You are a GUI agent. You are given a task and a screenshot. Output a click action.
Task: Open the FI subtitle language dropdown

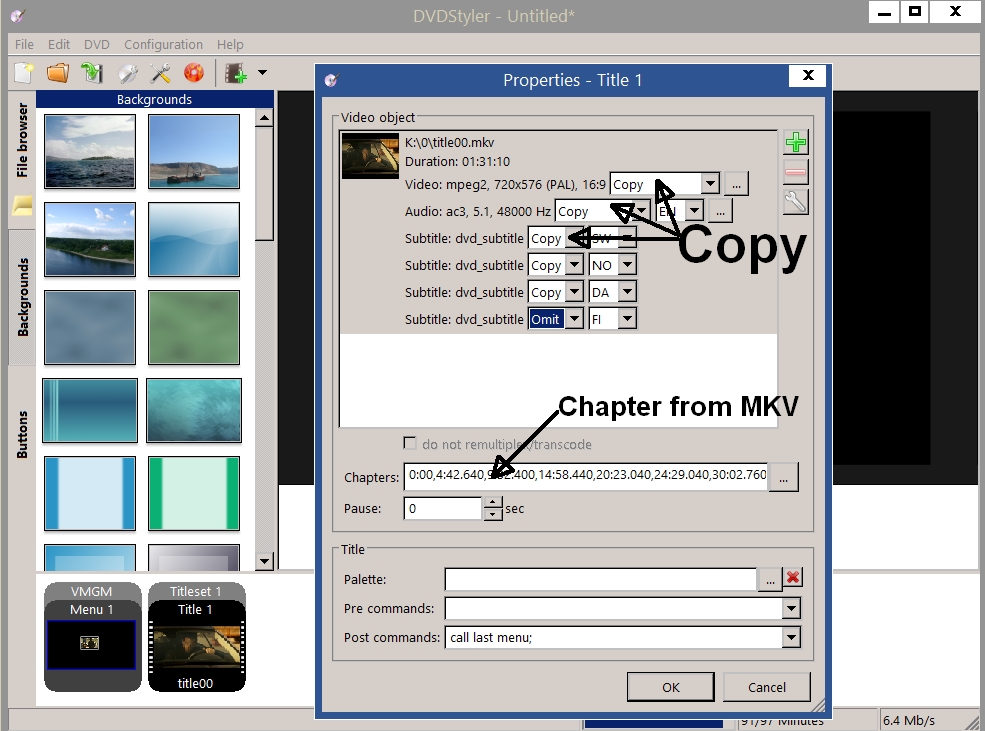point(627,319)
